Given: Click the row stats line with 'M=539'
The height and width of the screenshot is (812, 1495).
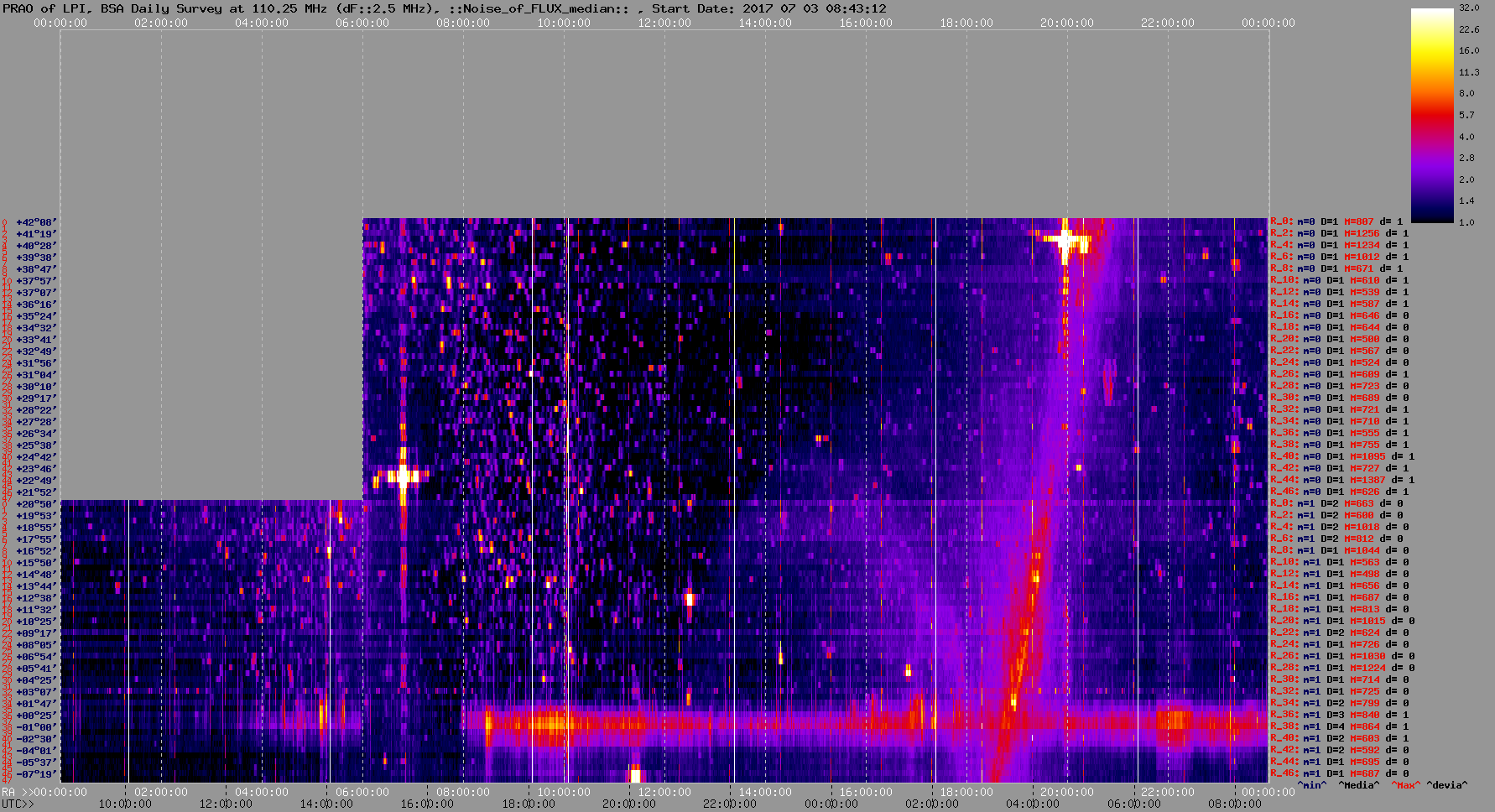Looking at the screenshot, I should [1340, 292].
